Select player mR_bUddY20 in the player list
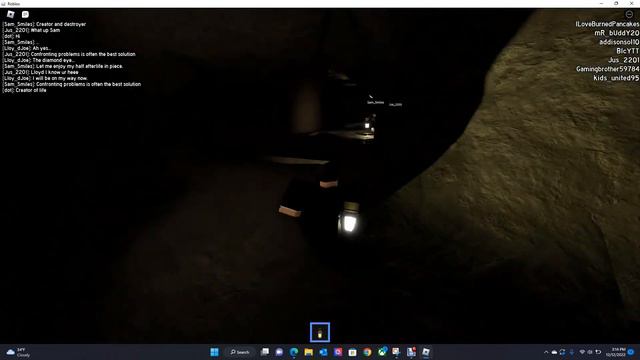 coord(616,33)
